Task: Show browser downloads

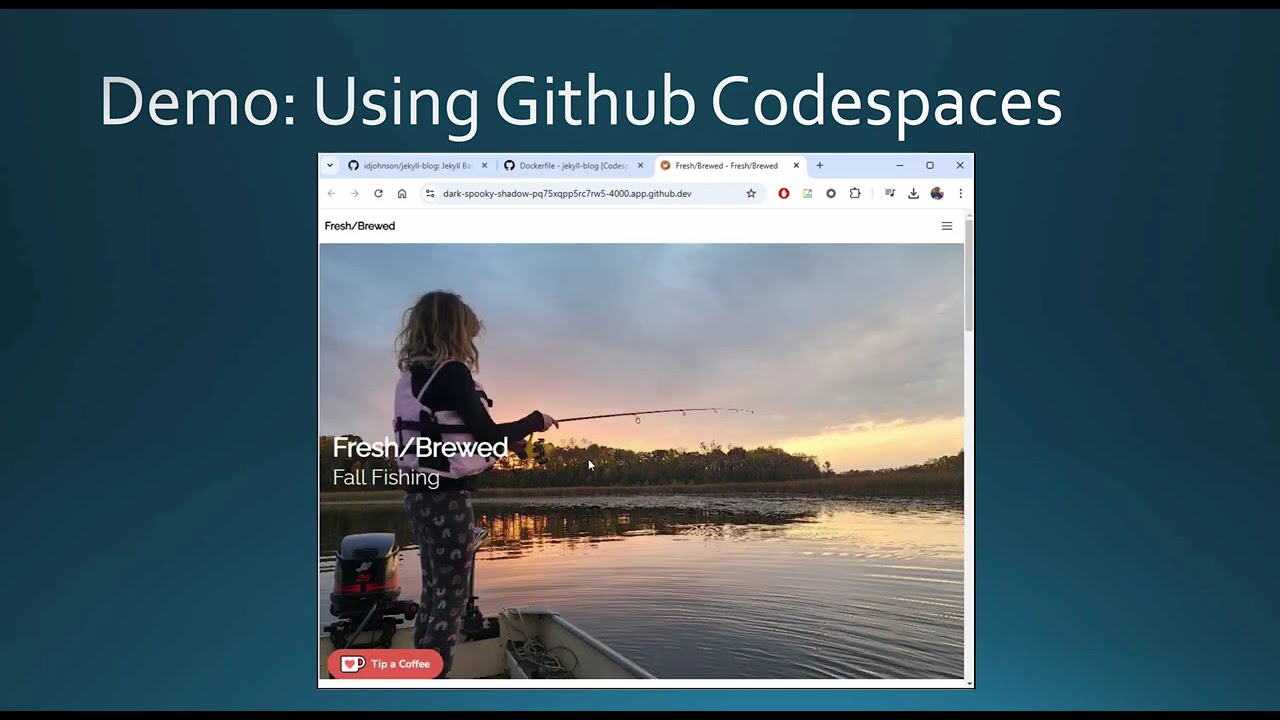Action: (x=913, y=193)
